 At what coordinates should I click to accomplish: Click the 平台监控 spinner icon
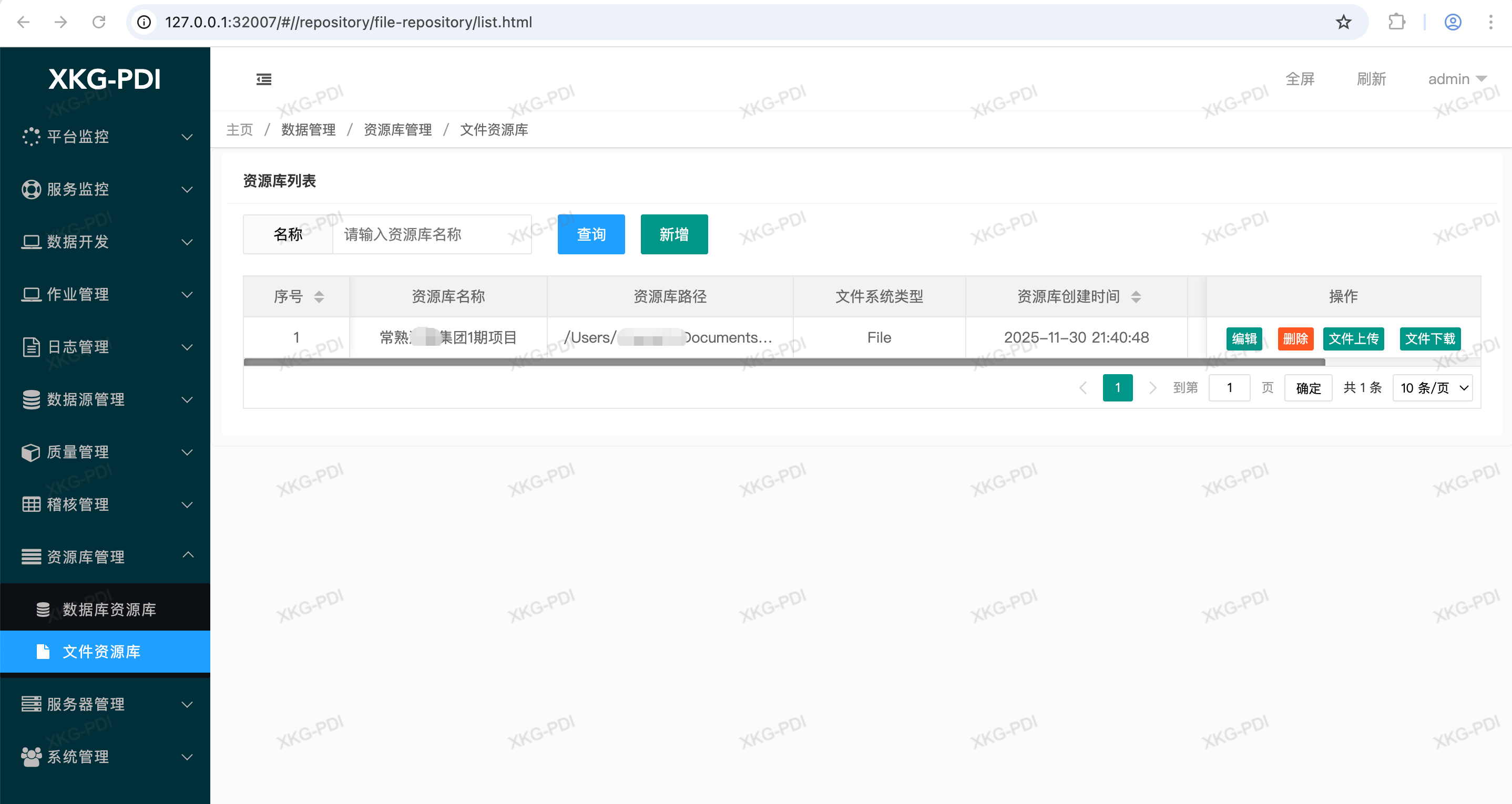tap(30, 137)
